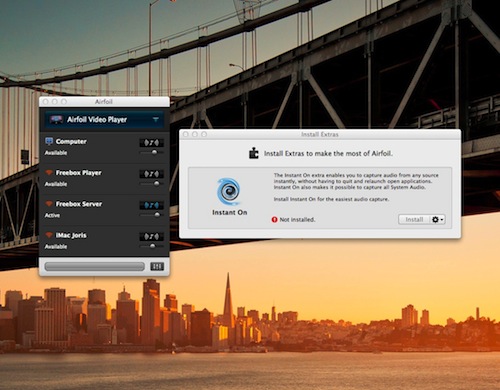
Task: Click the Freebox Server AirPlay icon
Action: point(49,204)
